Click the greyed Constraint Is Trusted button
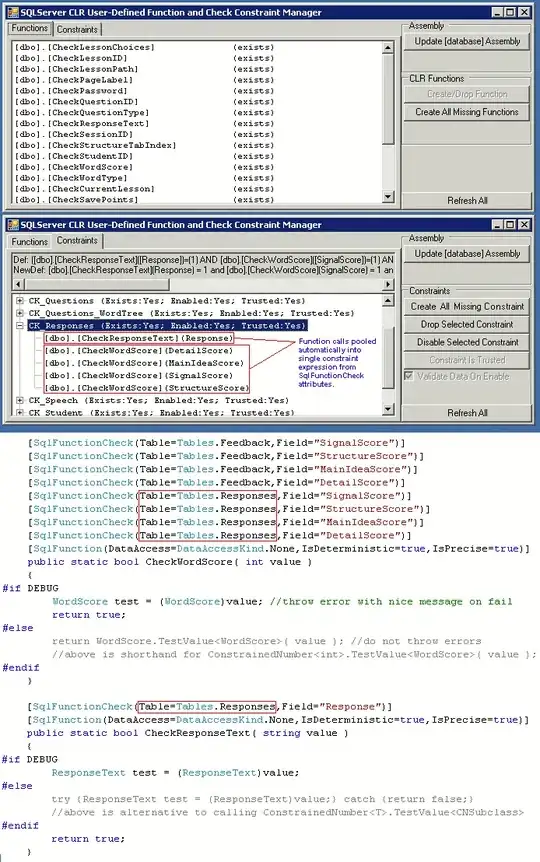The image size is (540, 862). click(x=466, y=360)
